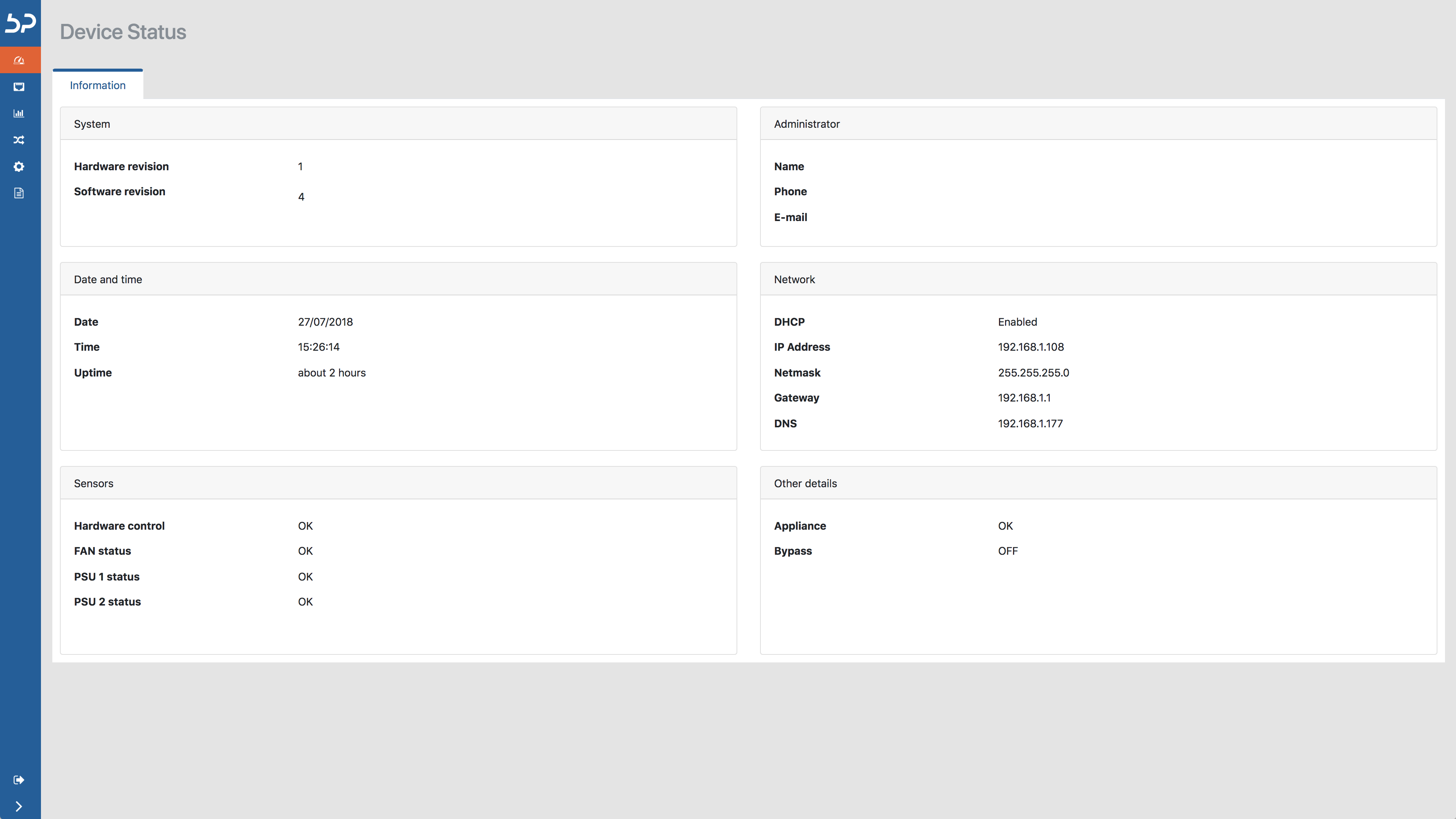Click the Date label
Viewport: 1456px width, 819px height.
click(86, 322)
